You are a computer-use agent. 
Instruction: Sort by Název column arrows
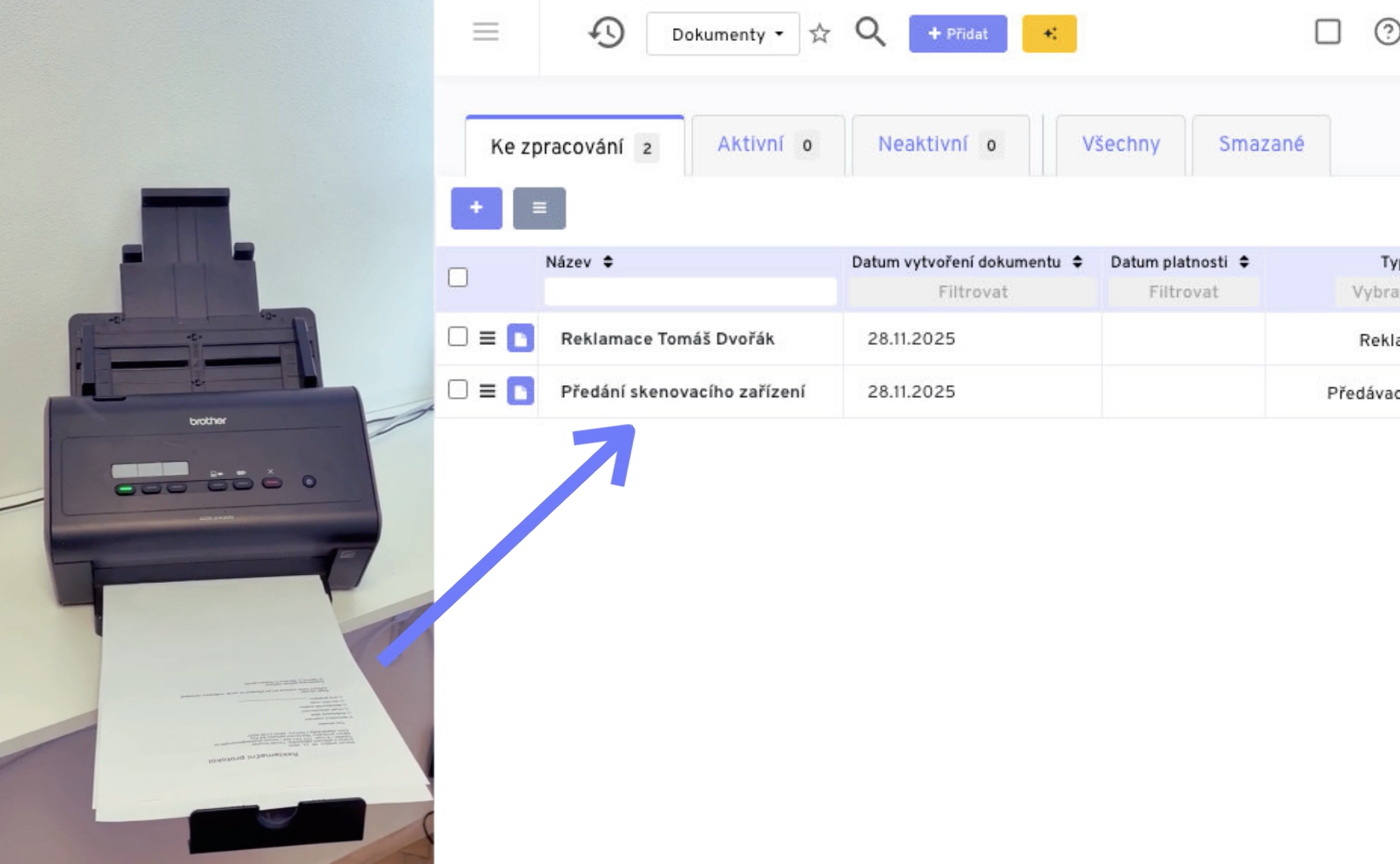pyautogui.click(x=608, y=262)
